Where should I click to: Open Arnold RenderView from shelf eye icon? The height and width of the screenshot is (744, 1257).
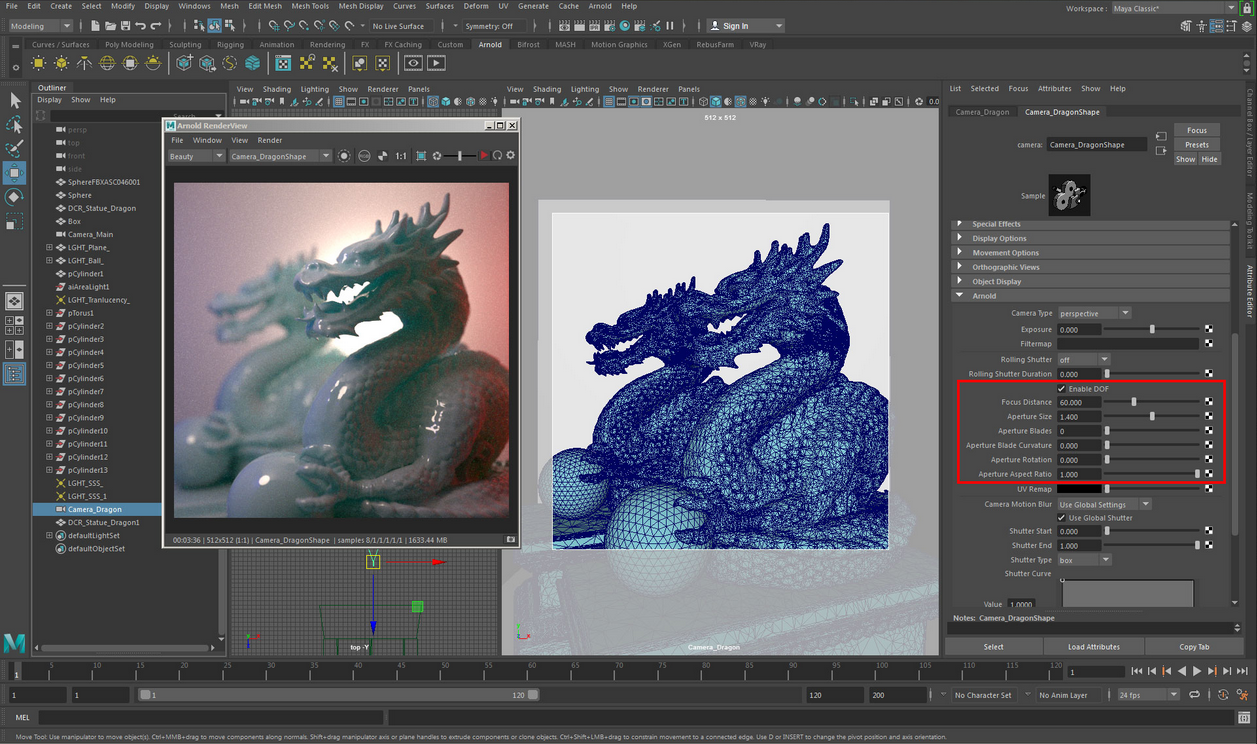coord(413,63)
